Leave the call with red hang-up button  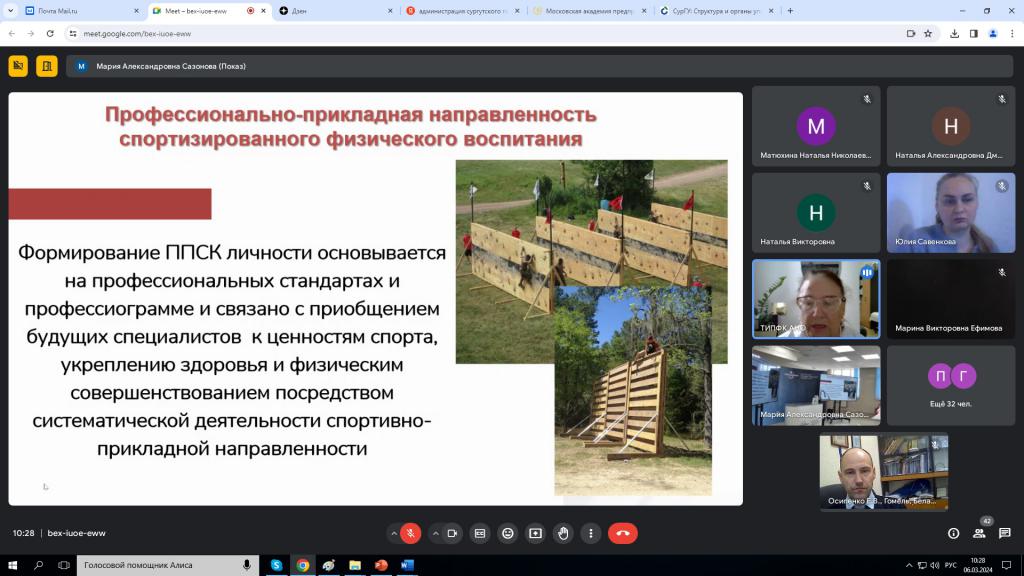pyautogui.click(x=622, y=533)
